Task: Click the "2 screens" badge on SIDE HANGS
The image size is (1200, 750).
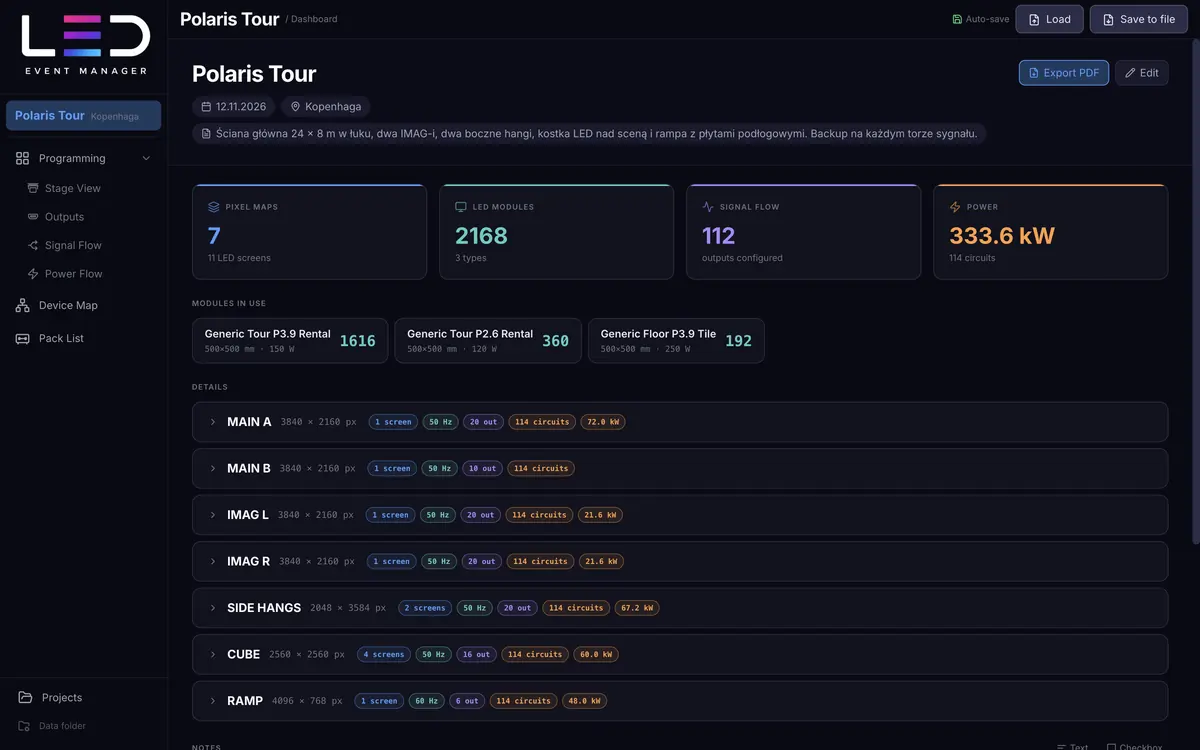Action: tap(425, 608)
